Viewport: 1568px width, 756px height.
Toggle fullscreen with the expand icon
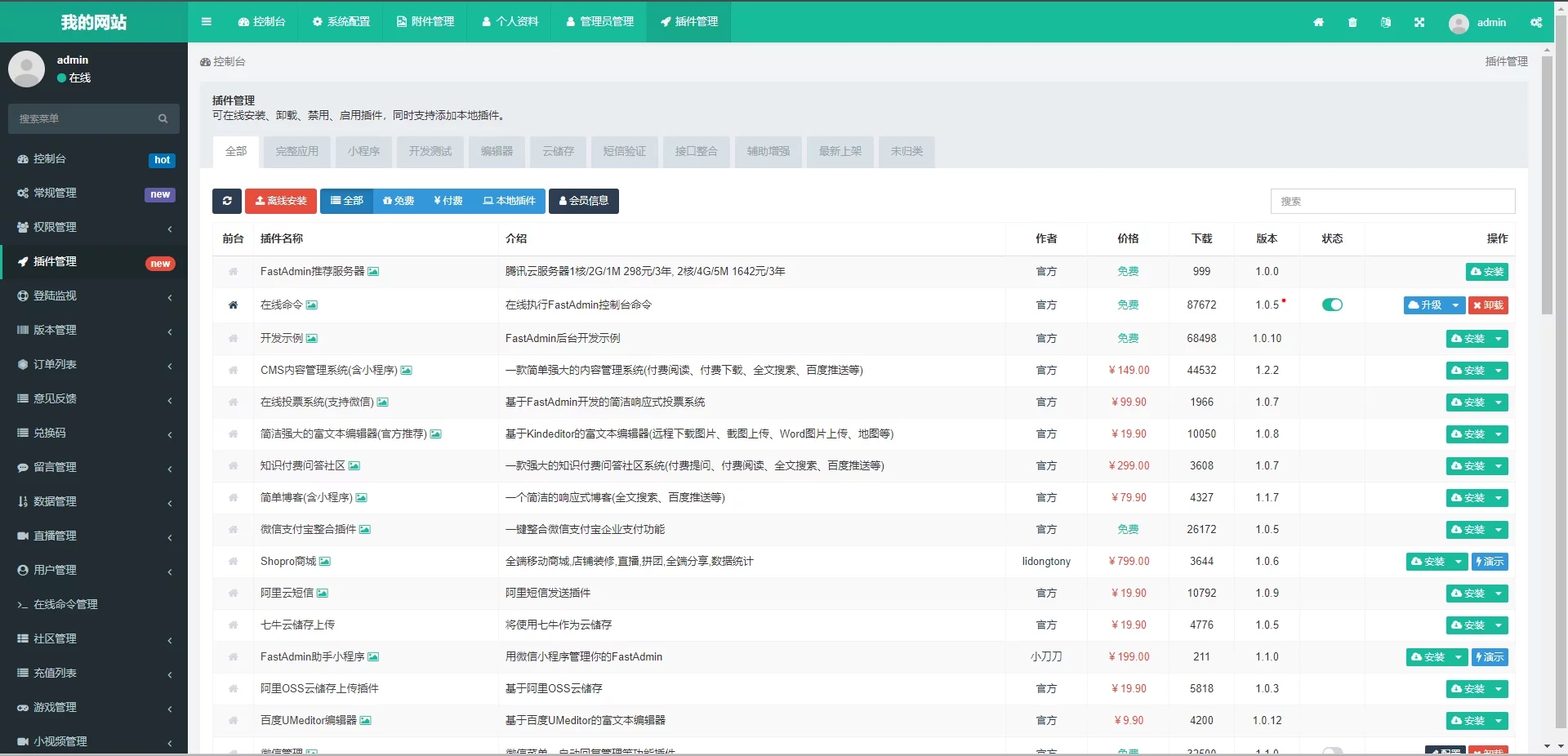click(1419, 22)
